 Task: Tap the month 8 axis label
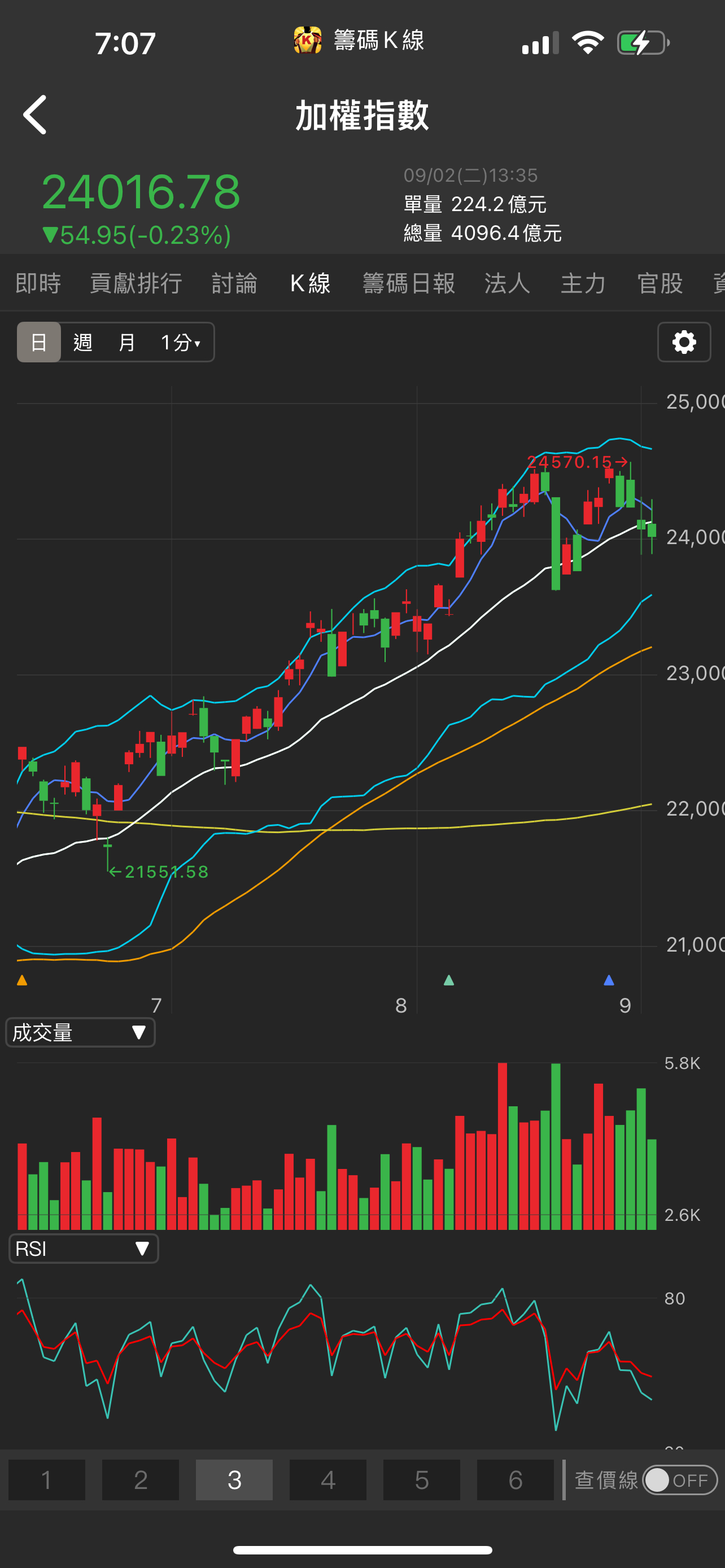400,1006
